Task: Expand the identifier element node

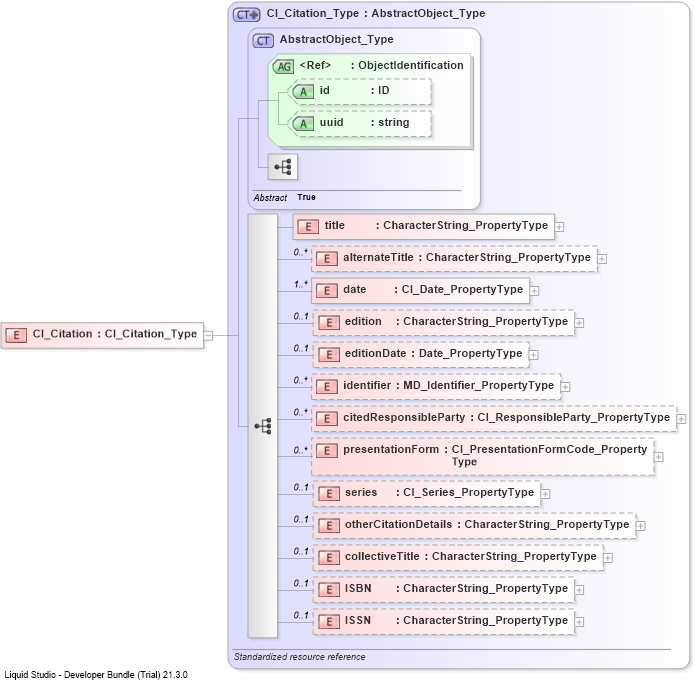Action: coord(565,387)
